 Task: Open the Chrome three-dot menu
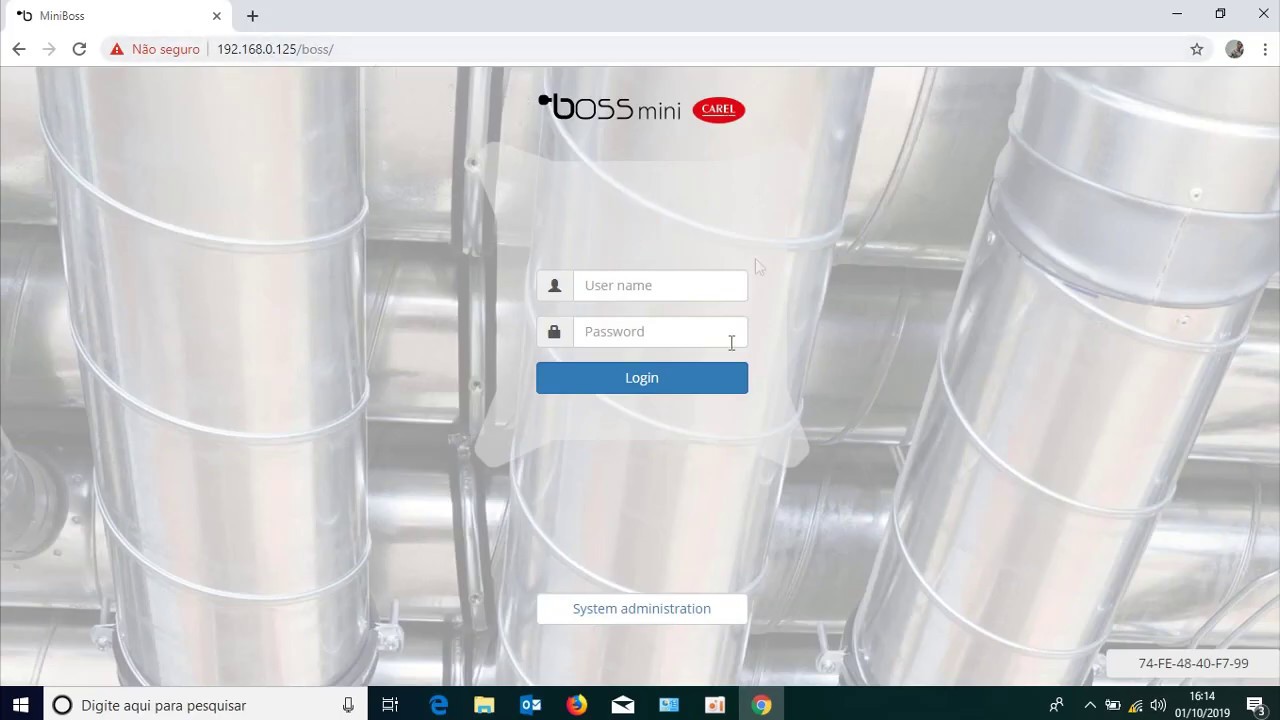click(x=1265, y=49)
